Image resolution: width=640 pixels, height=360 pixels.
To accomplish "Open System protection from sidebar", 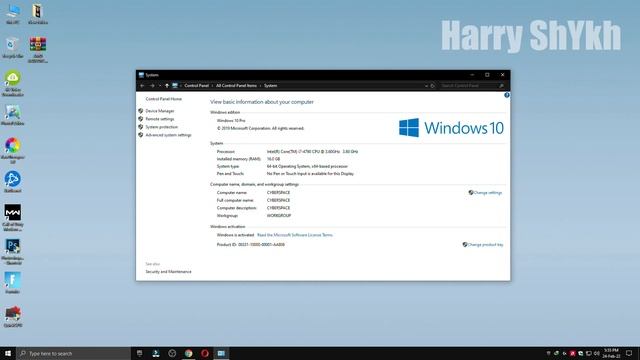I will point(162,127).
